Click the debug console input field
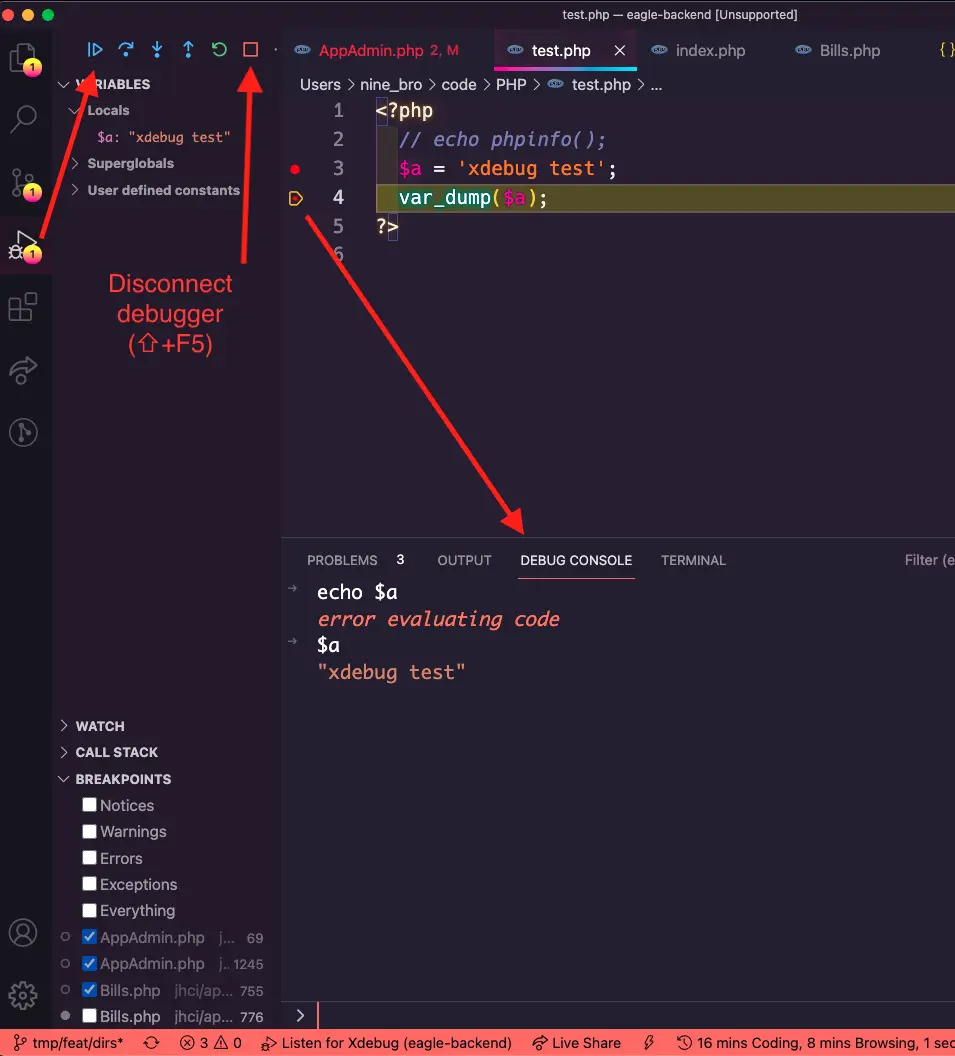955x1056 pixels. click(633, 1015)
